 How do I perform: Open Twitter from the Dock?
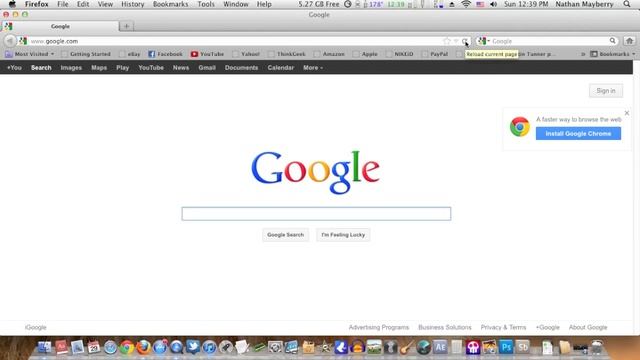[x=193, y=347]
